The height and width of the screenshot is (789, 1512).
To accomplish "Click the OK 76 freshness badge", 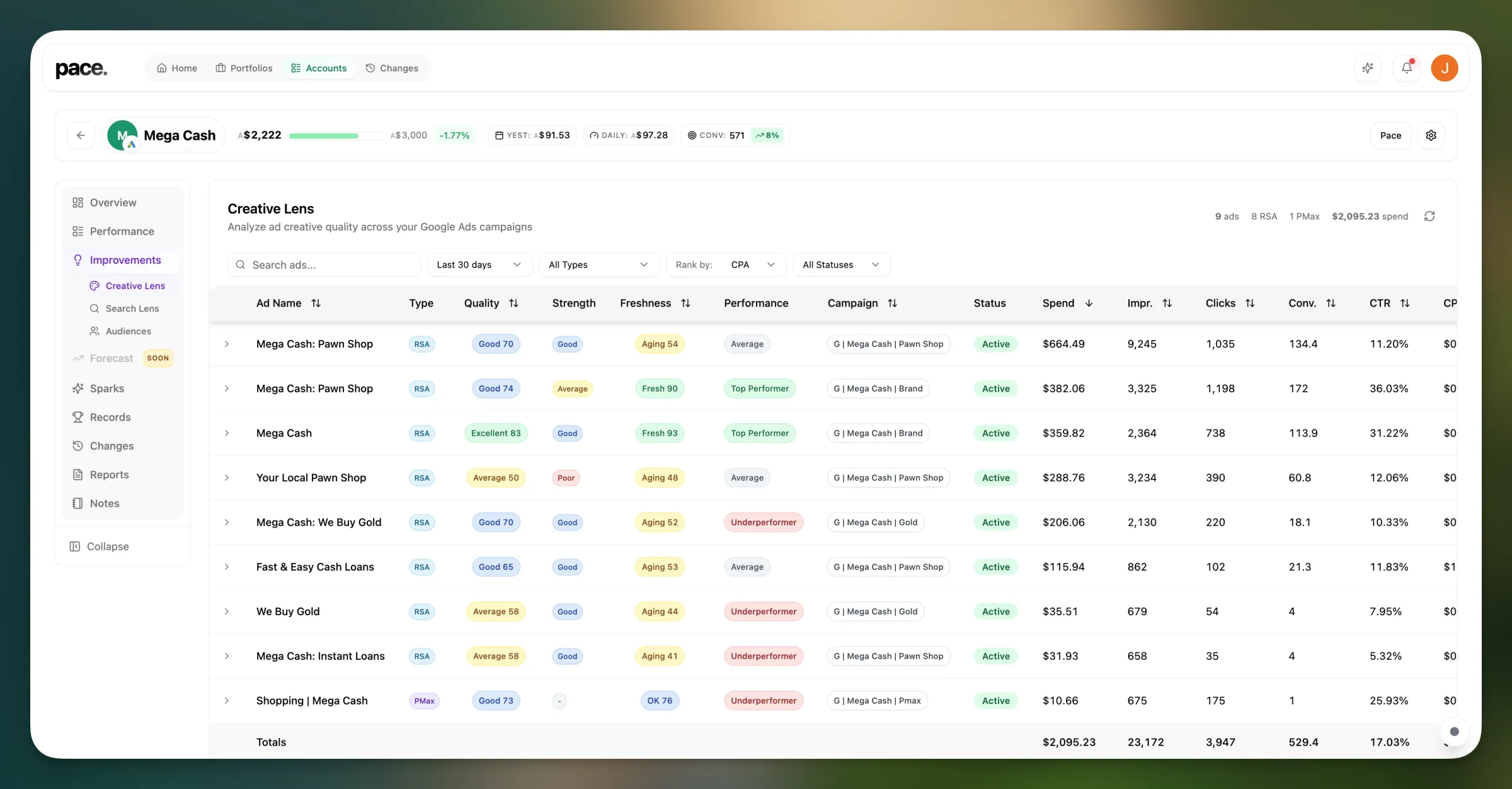I will 660,701.
